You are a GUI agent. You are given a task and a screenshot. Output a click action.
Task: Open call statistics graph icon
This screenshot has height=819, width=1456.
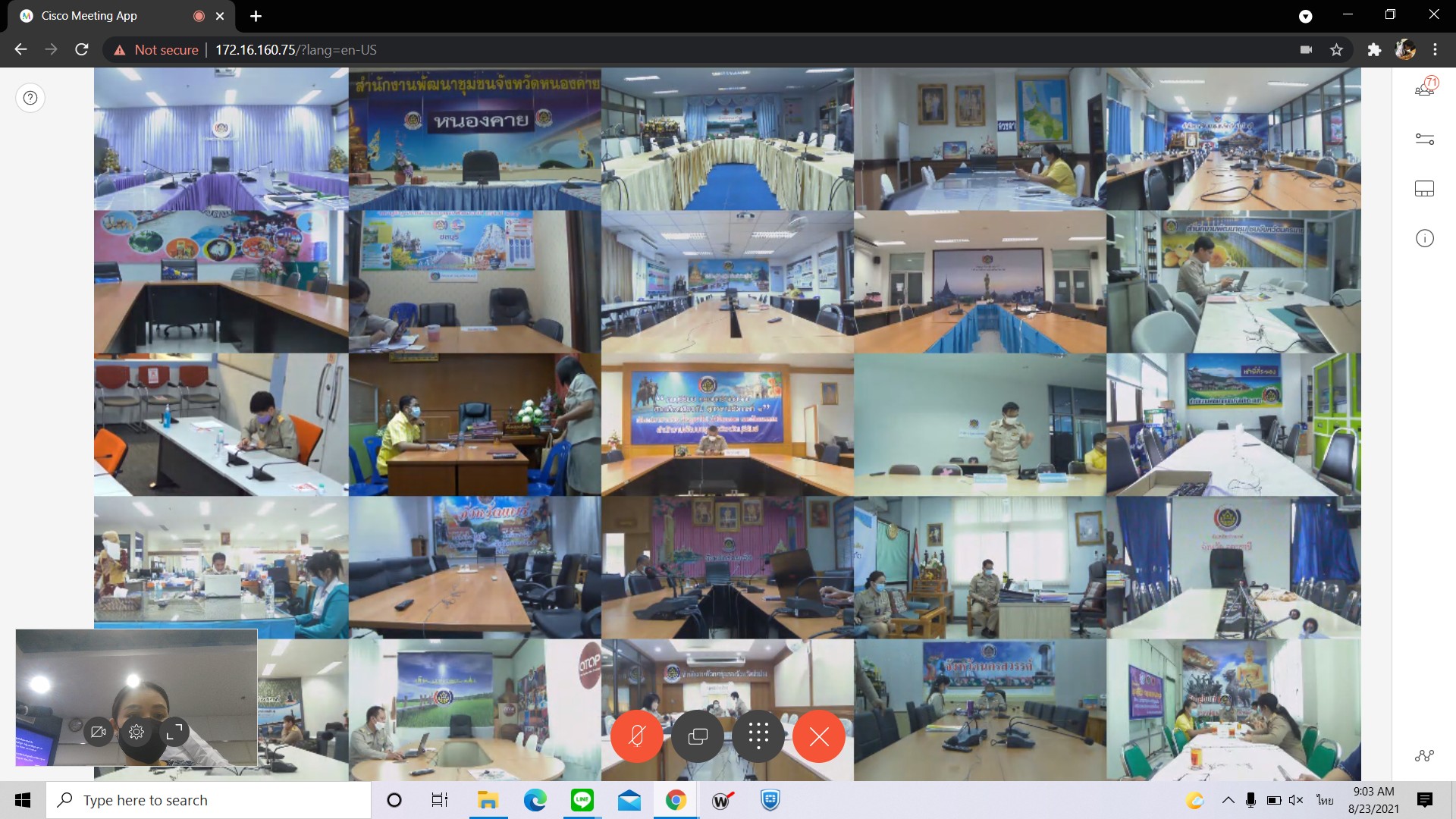1425,755
